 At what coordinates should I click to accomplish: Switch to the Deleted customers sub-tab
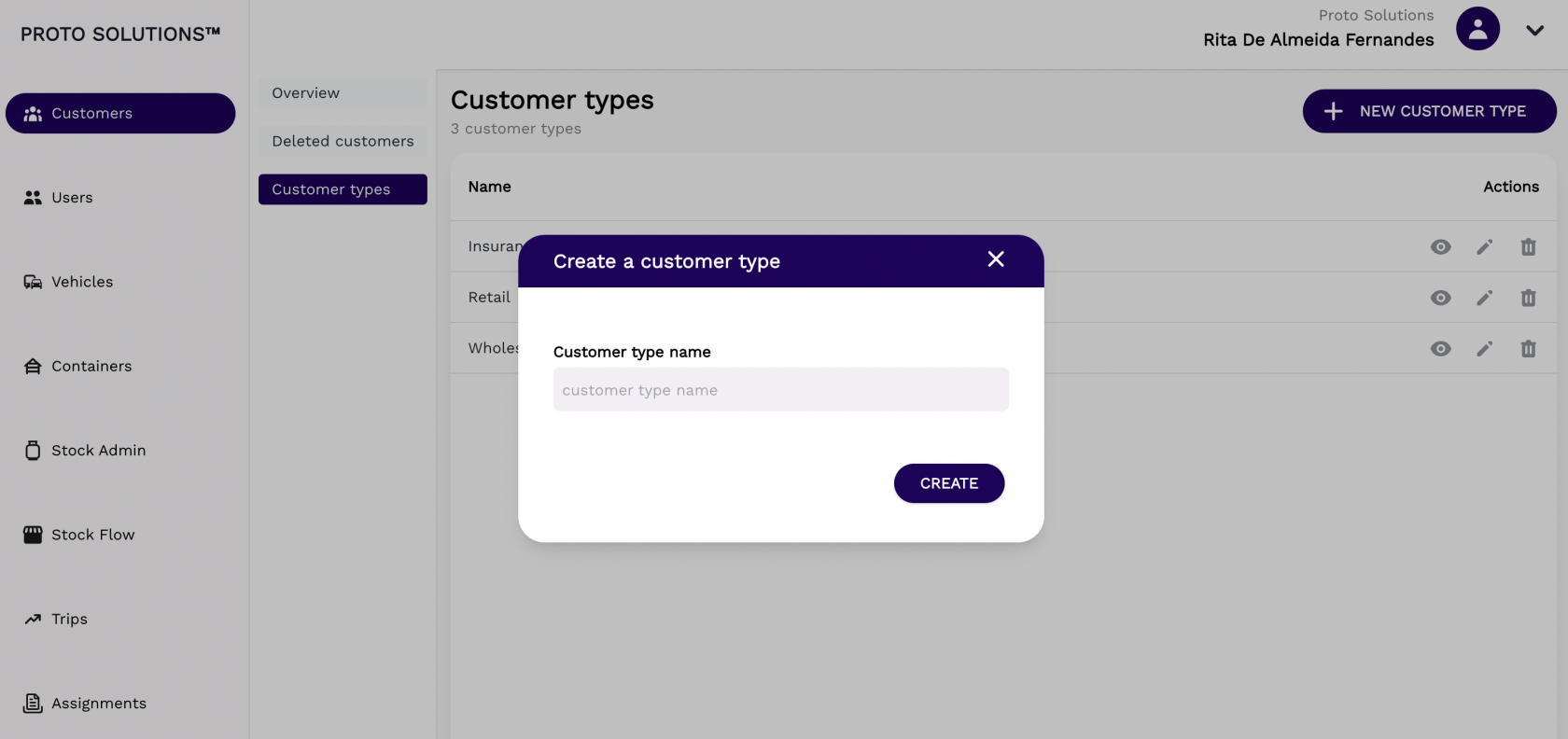click(x=343, y=141)
